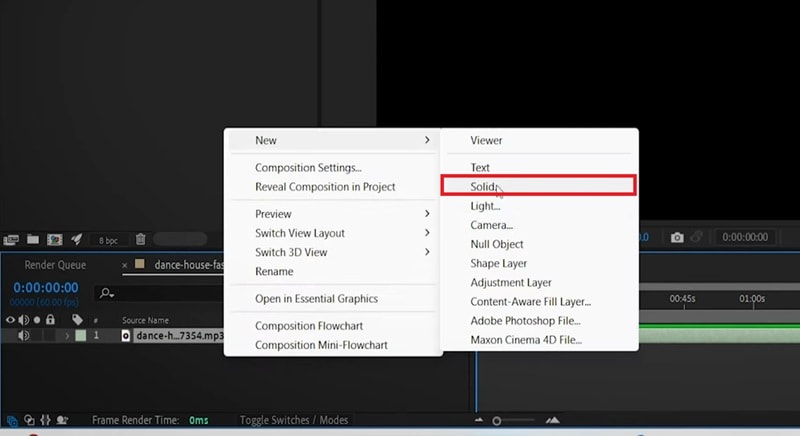Open the timeline search magnifier dropdown
The width and height of the screenshot is (800, 436).
coord(107,293)
